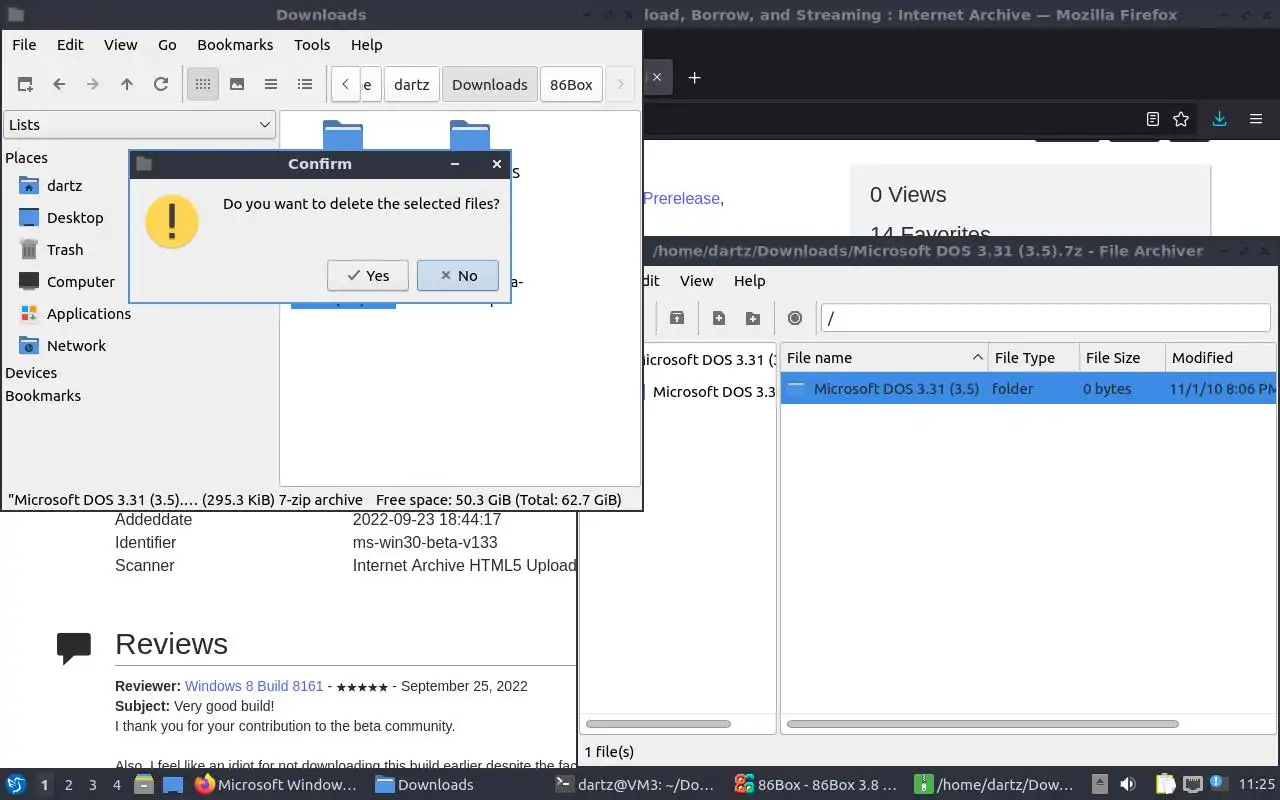Toggle Firefox reader view icon
The image size is (1280, 800).
[1153, 119]
